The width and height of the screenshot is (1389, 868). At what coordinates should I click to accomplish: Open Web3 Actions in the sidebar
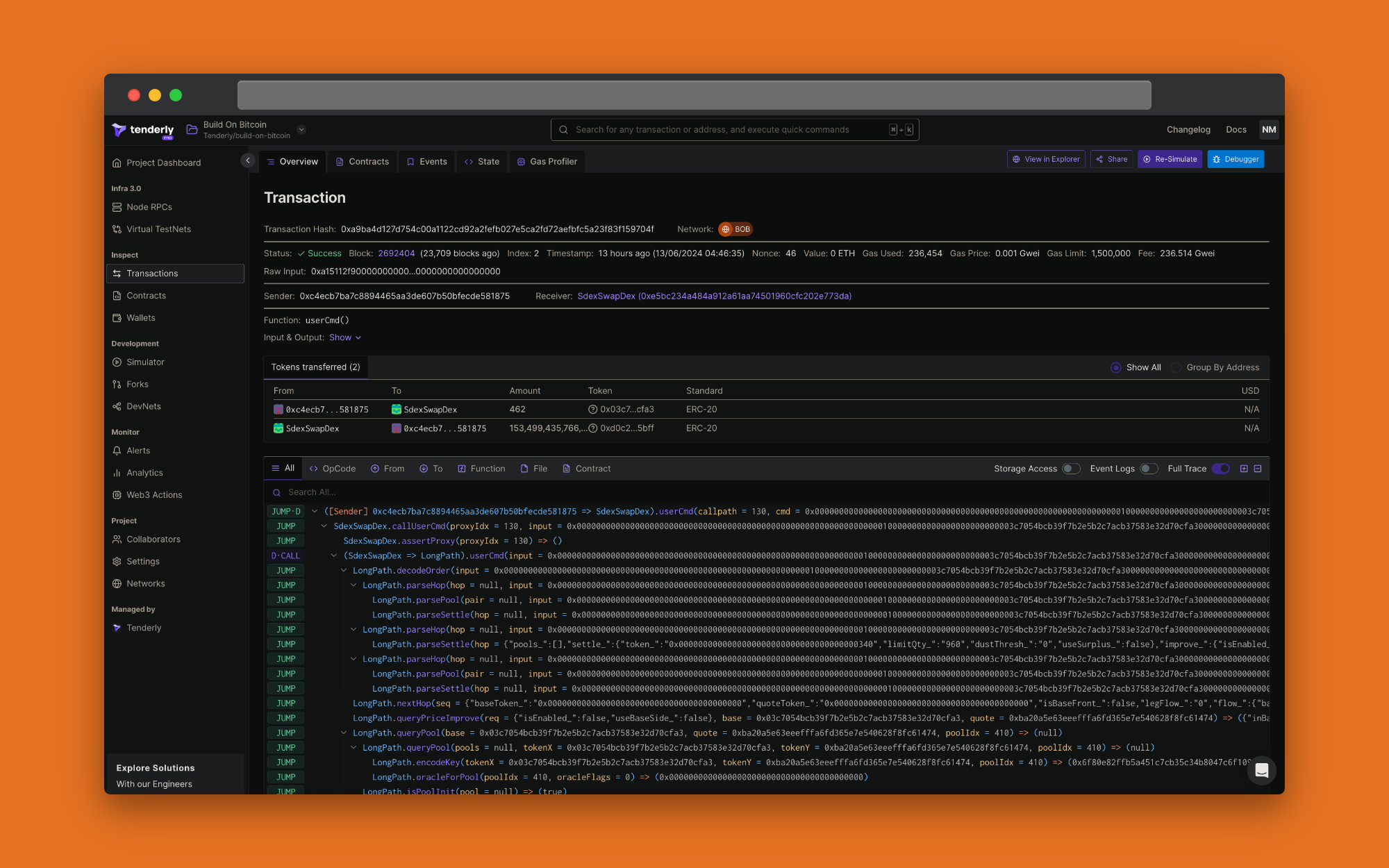[154, 495]
